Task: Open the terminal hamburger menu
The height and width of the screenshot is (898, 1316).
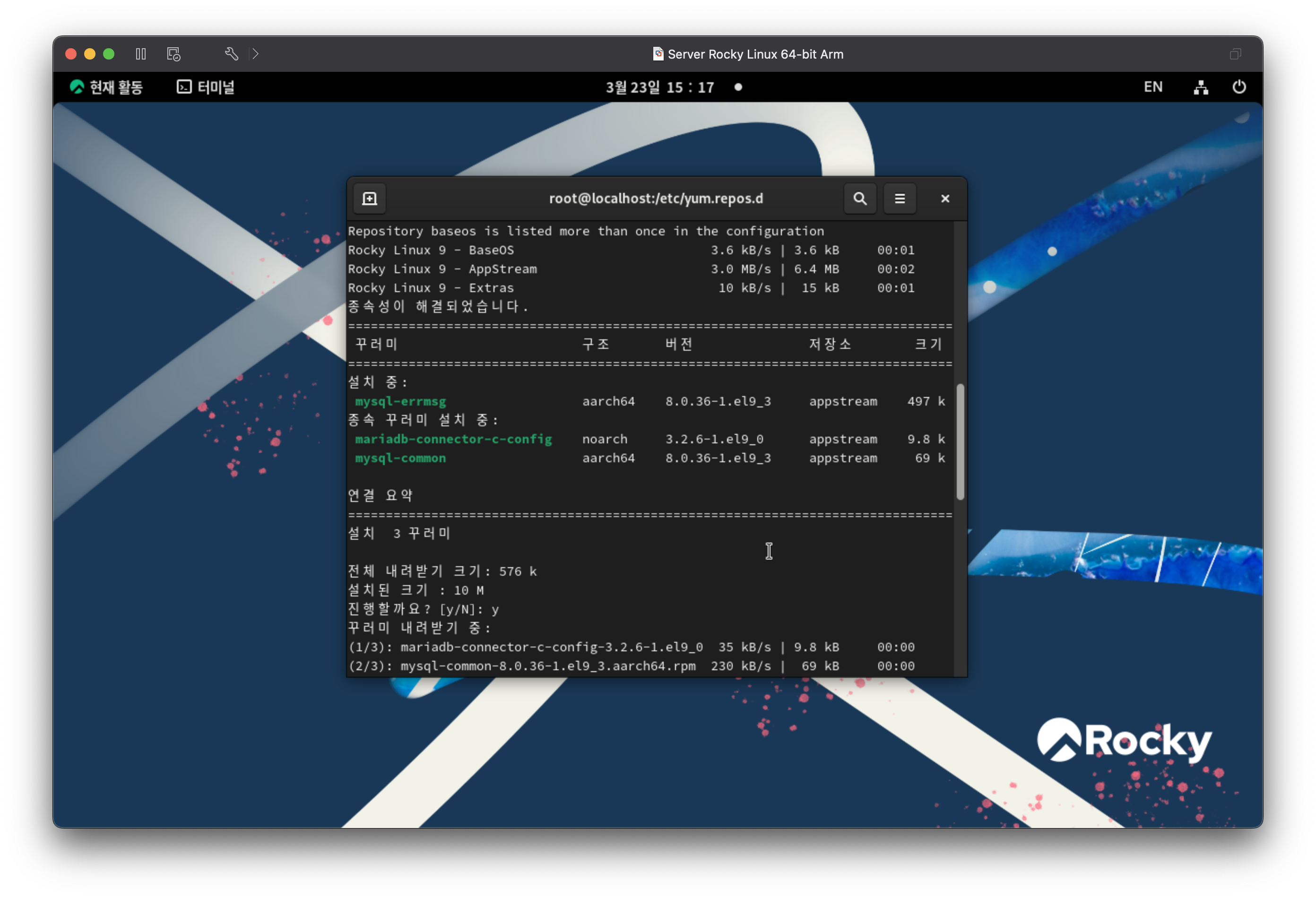Action: pos(899,199)
